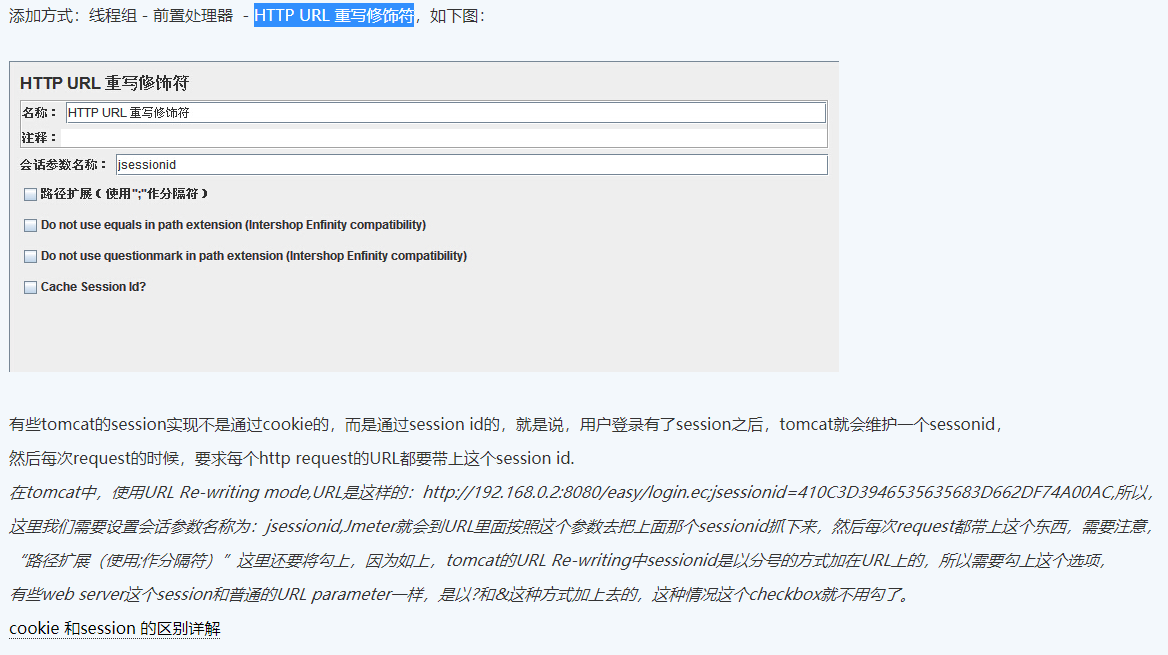Screen dimensions: 1168x655
Task: Enable the 路径扩展 checkbox
Action: click(x=30, y=193)
